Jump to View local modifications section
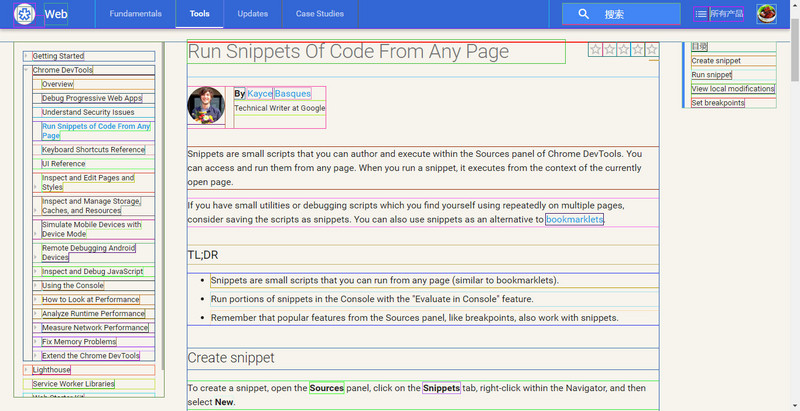This screenshot has width=800, height=411. coord(733,89)
